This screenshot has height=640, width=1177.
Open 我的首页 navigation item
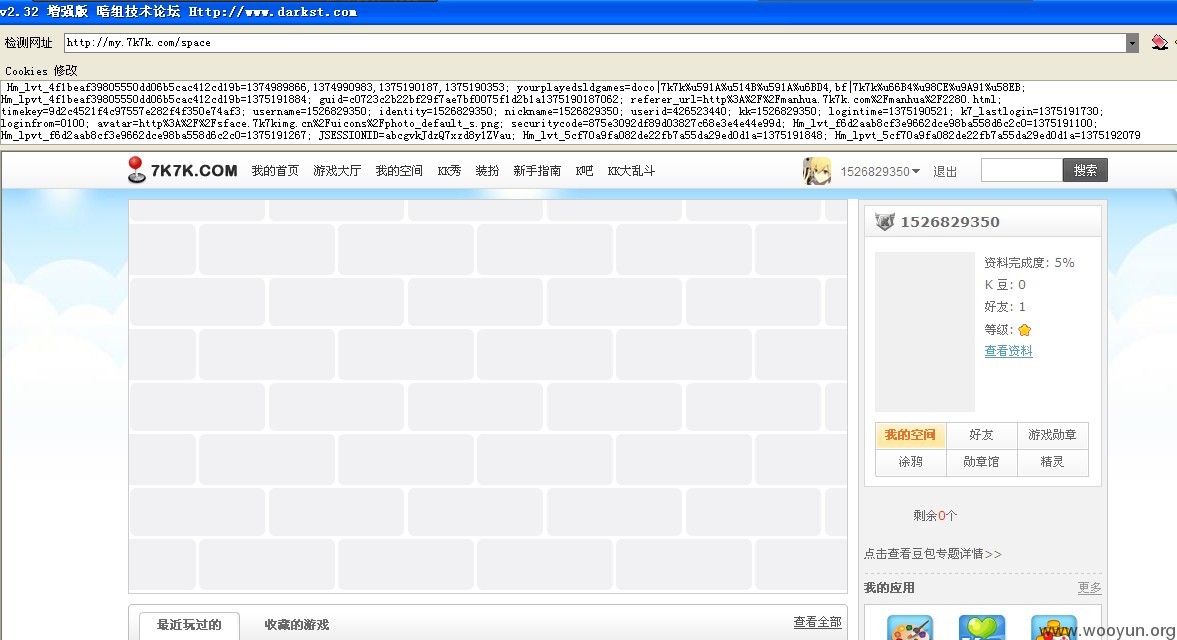click(275, 171)
